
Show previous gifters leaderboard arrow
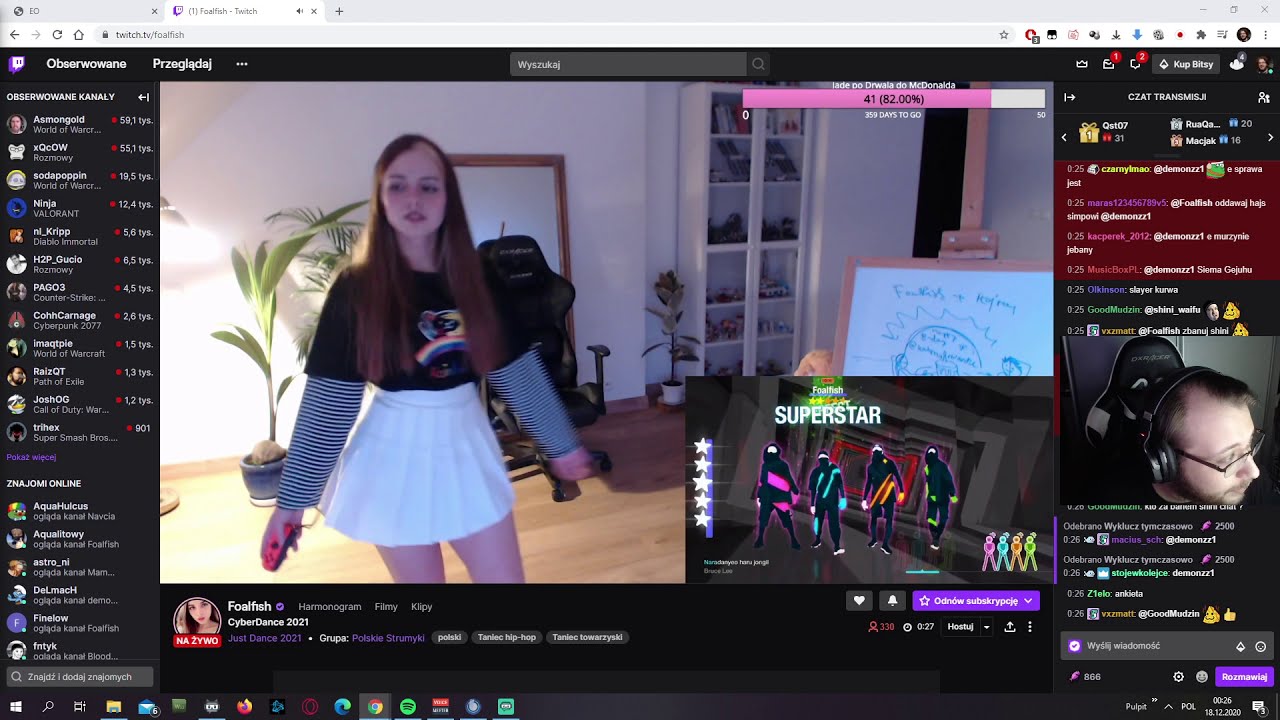pos(1064,137)
